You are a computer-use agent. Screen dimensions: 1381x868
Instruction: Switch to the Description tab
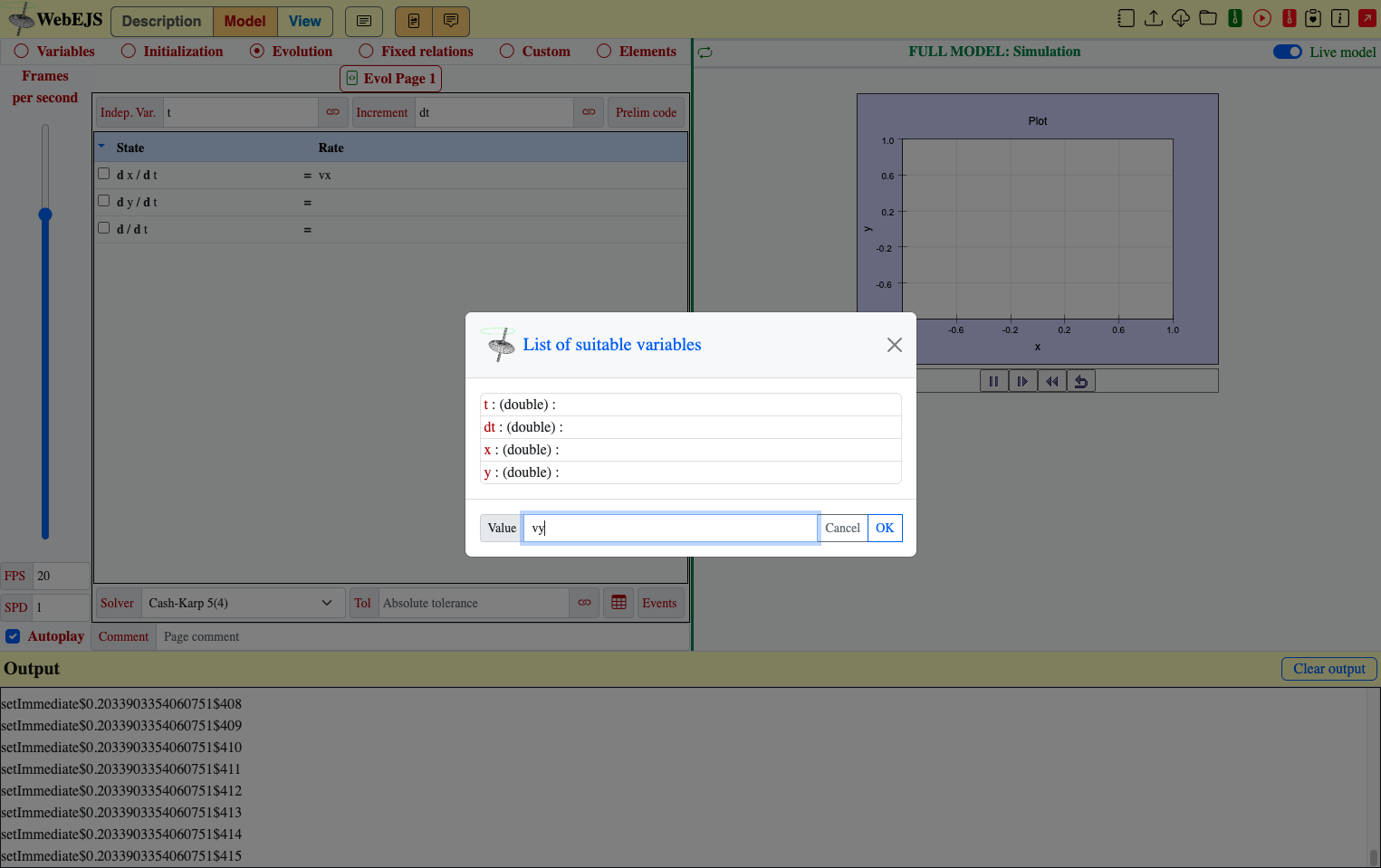[x=162, y=21]
